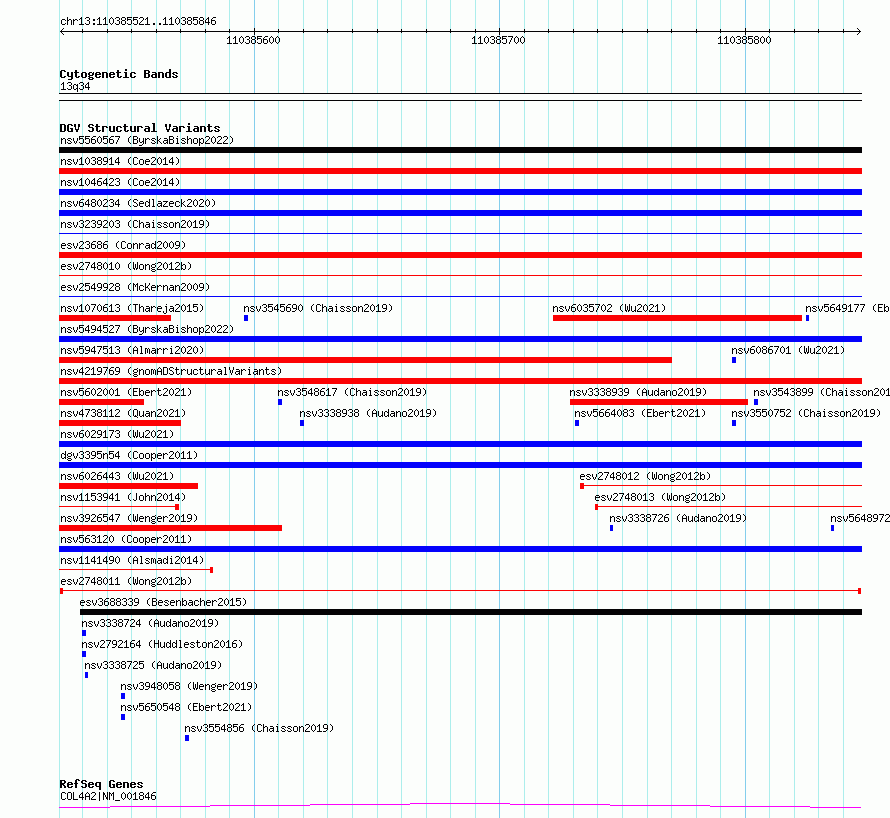Select the blue marker under nsv3338724 (Audano2019)
Viewport: 890px width, 818px height.
(x=84, y=633)
